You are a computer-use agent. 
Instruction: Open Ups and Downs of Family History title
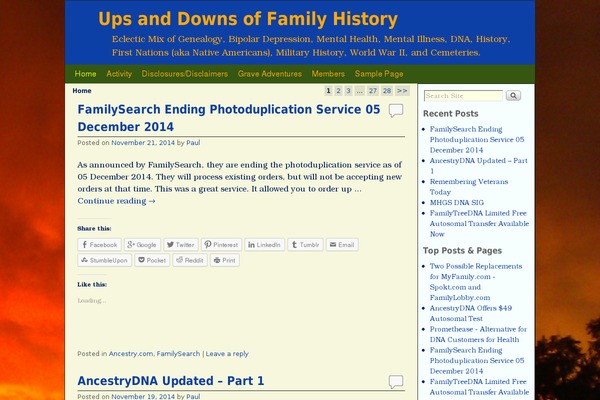coord(248,19)
